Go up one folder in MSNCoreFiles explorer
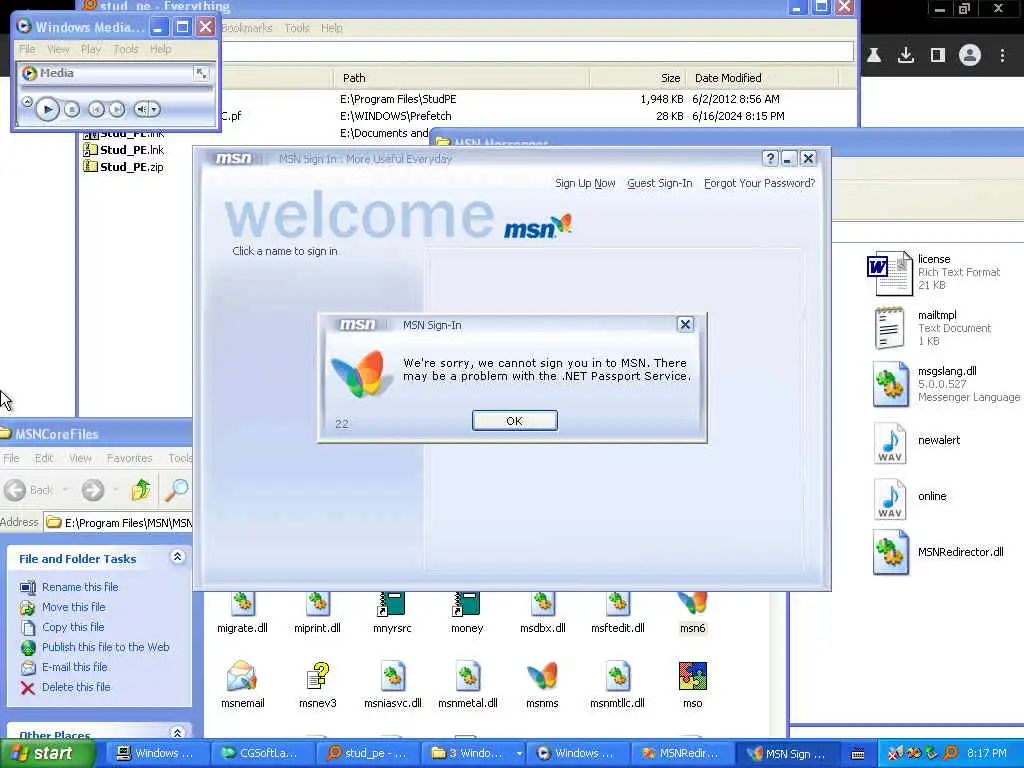This screenshot has width=1024, height=768. 140,490
